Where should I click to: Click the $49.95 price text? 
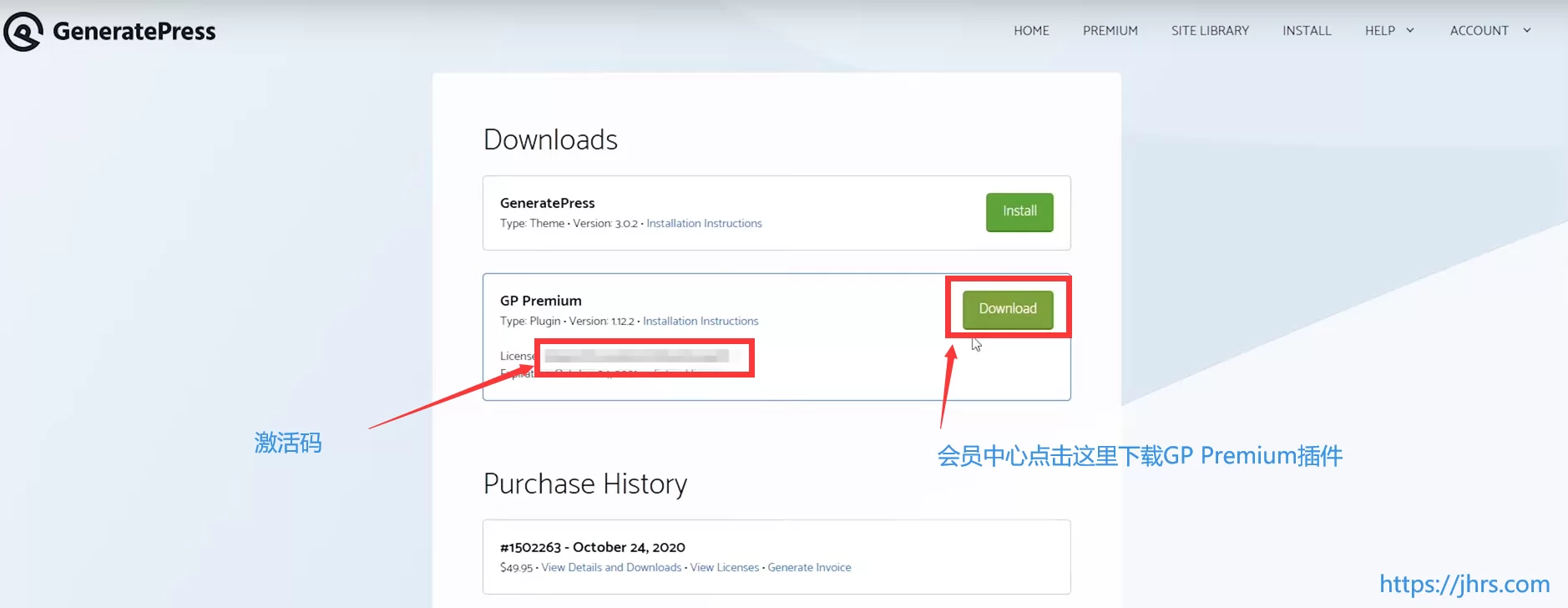tap(516, 568)
